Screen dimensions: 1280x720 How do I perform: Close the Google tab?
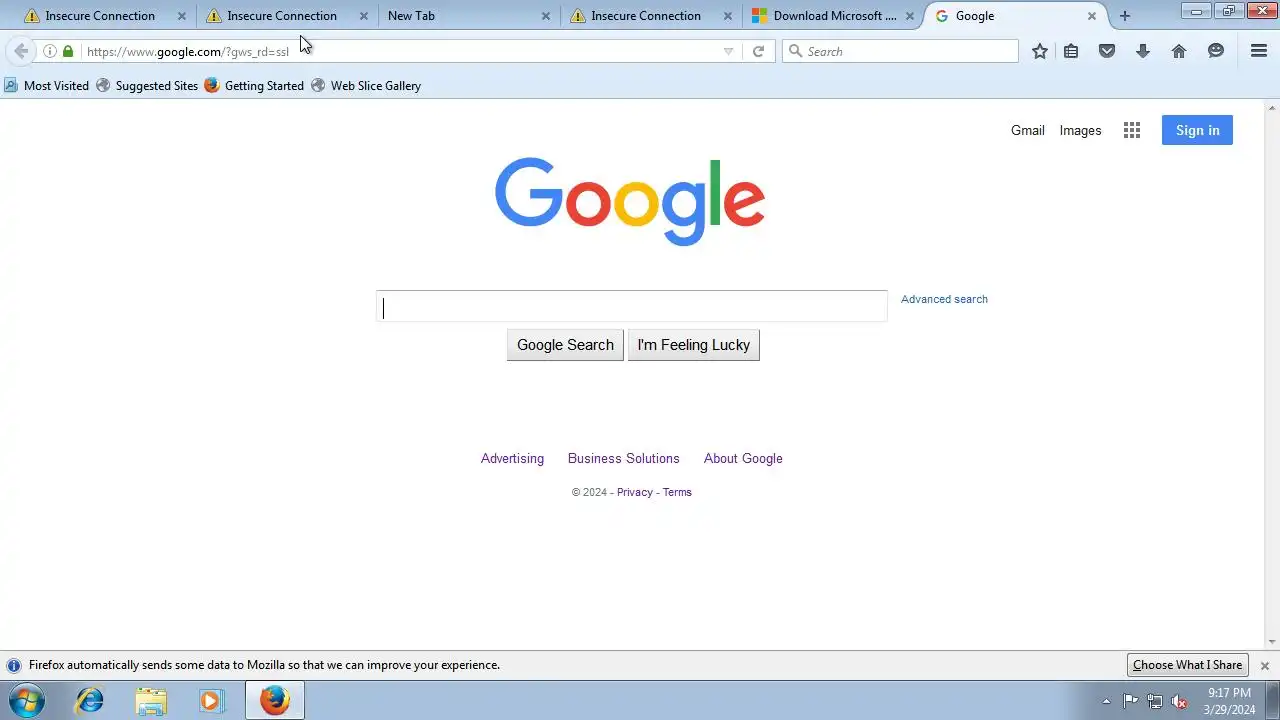pos(1092,16)
